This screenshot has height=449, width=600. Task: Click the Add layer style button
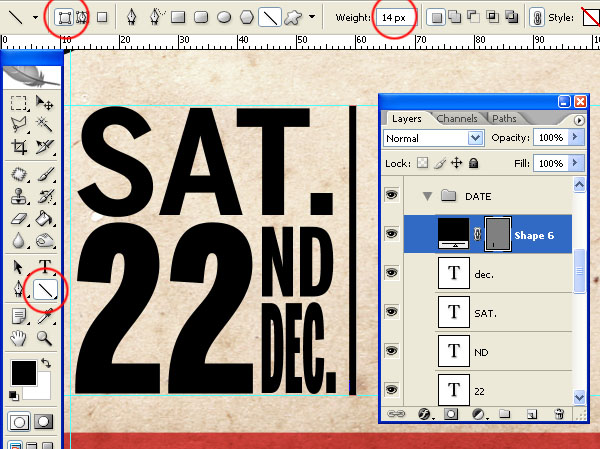coord(424,414)
